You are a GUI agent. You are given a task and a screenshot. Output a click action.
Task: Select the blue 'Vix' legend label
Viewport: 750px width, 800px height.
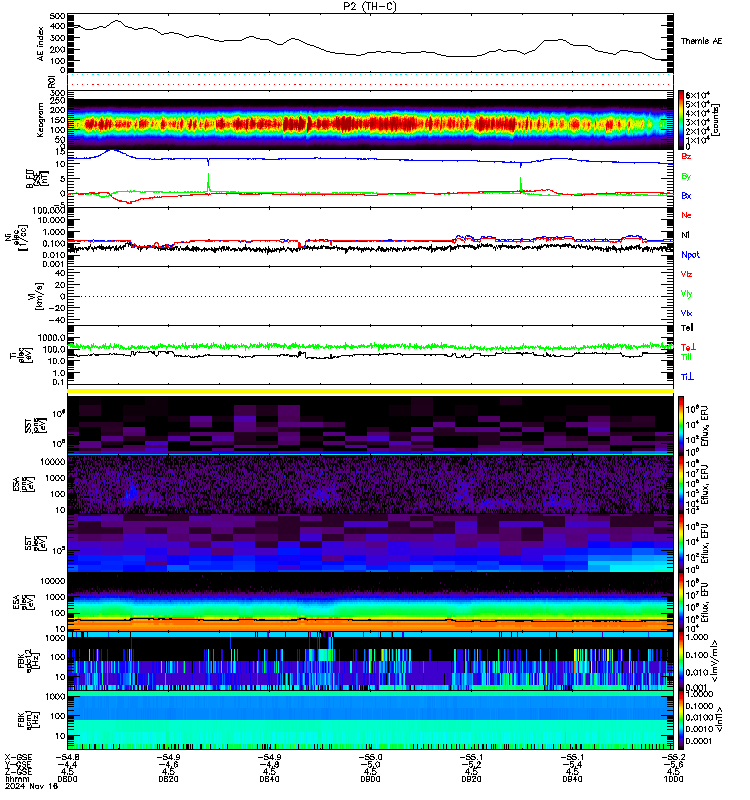[x=686, y=313]
